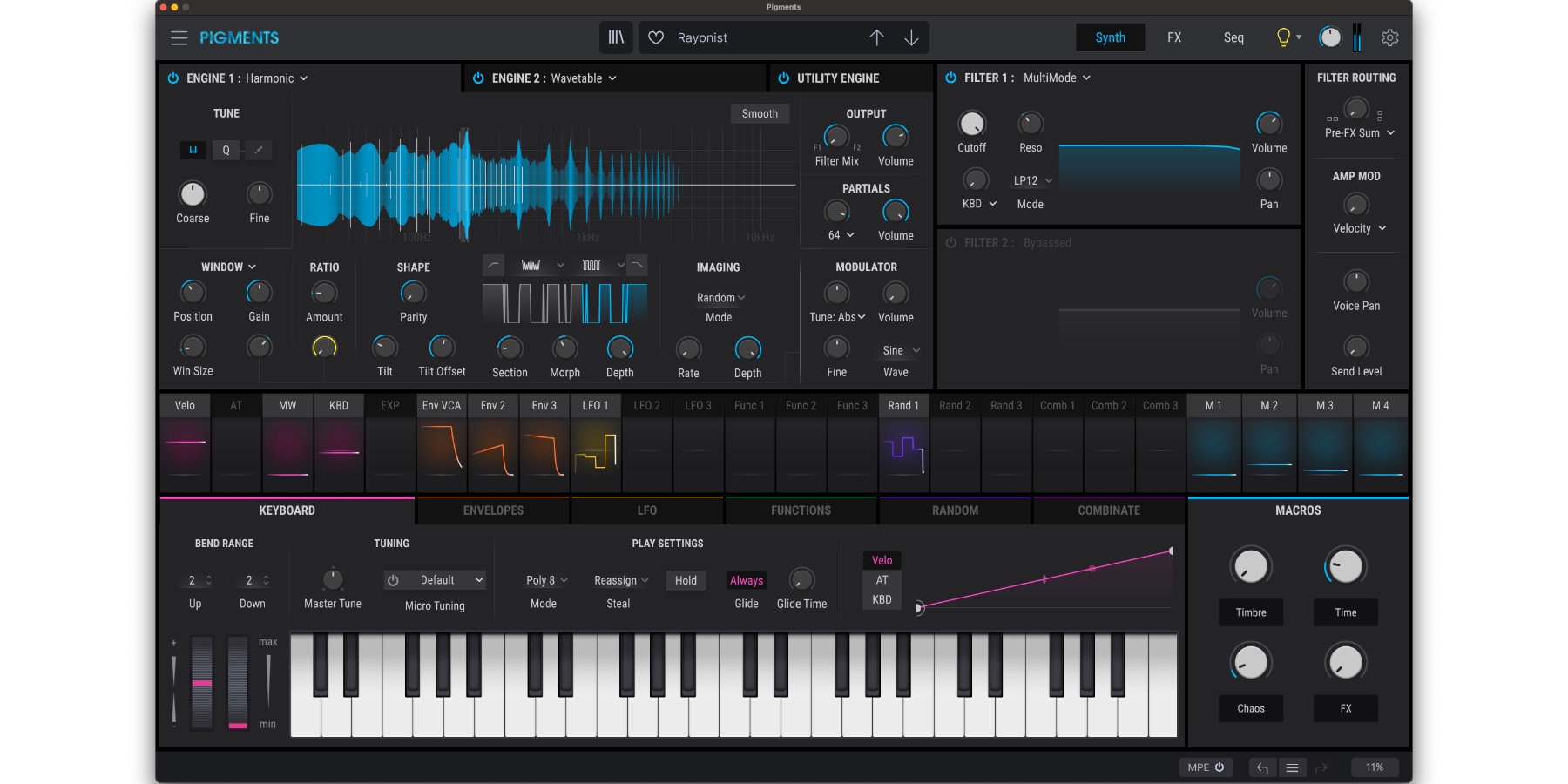Enable Filter 2 power button

[950, 243]
